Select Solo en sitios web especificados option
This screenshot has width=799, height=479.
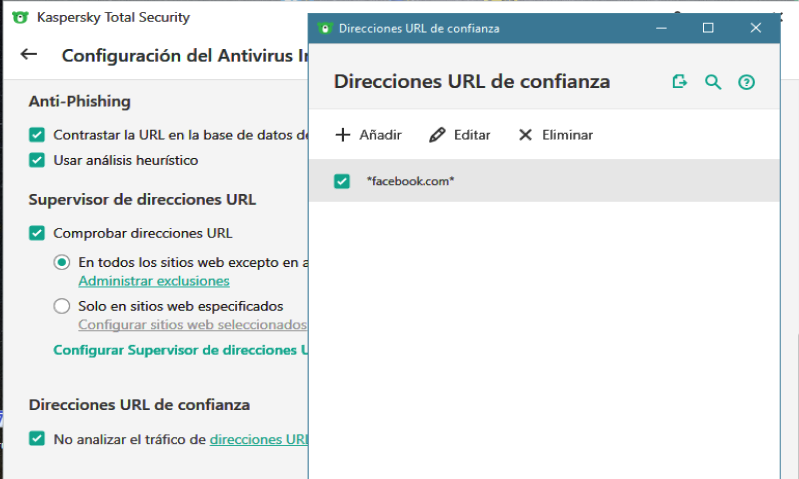click(x=62, y=306)
